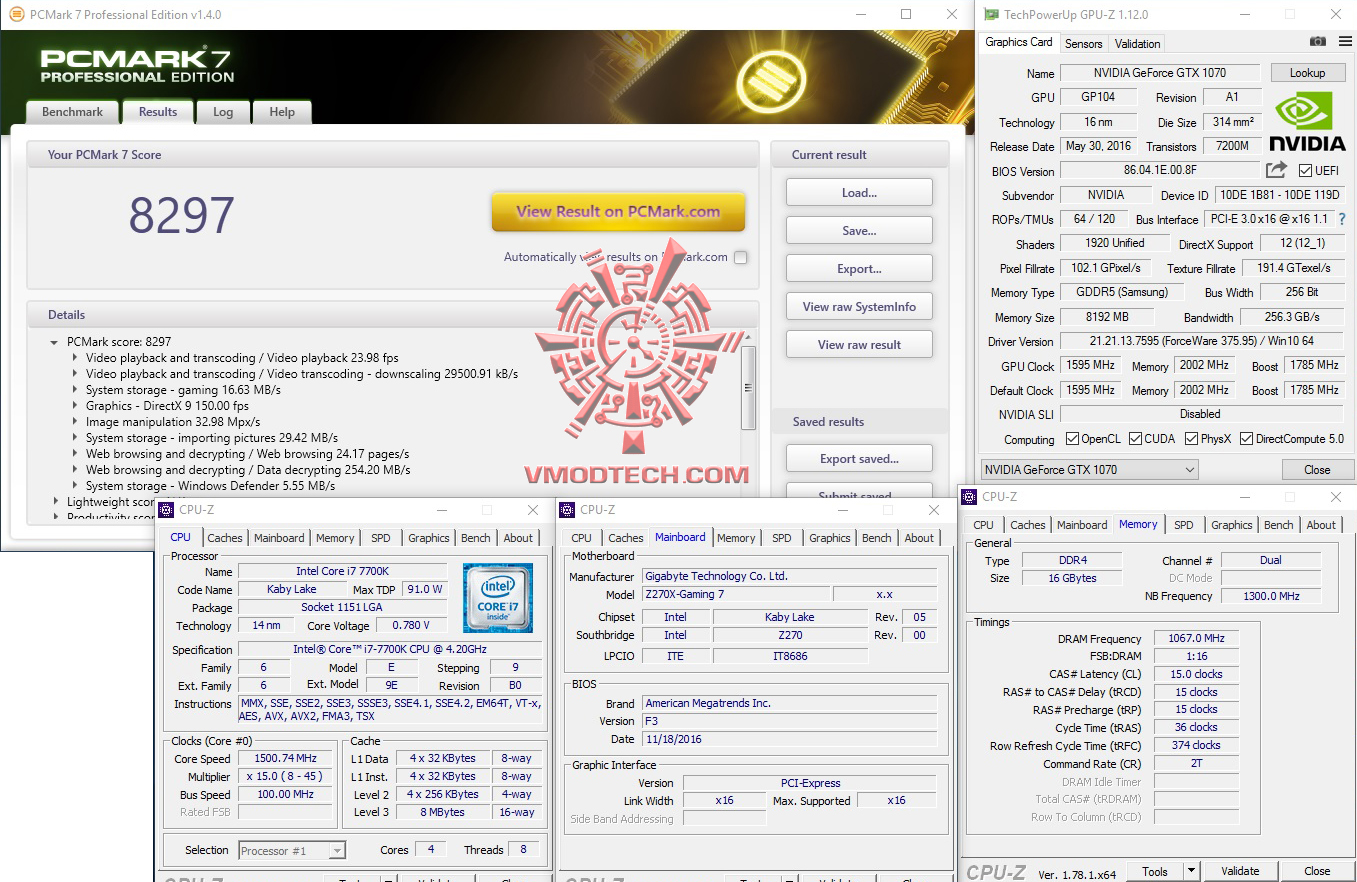The image size is (1357, 882).
Task: Click the Bus Interface question mark icon
Action: tap(1341, 219)
